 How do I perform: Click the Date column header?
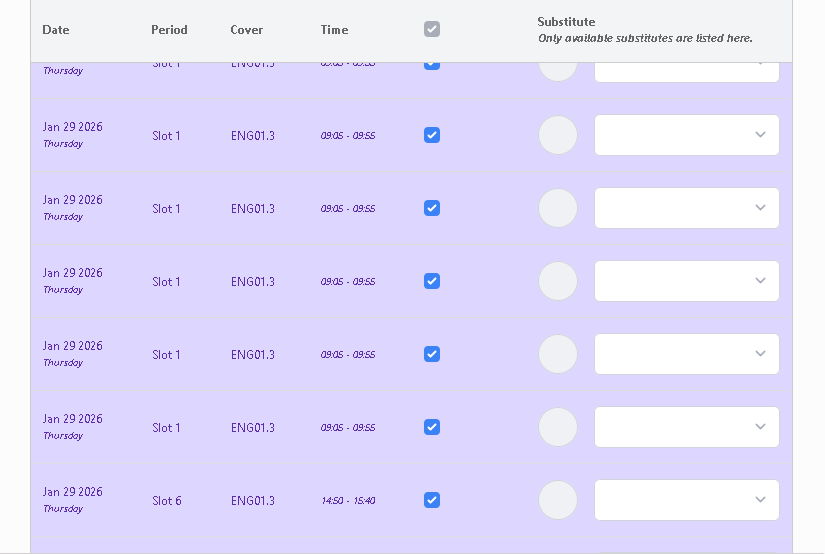[x=56, y=30]
